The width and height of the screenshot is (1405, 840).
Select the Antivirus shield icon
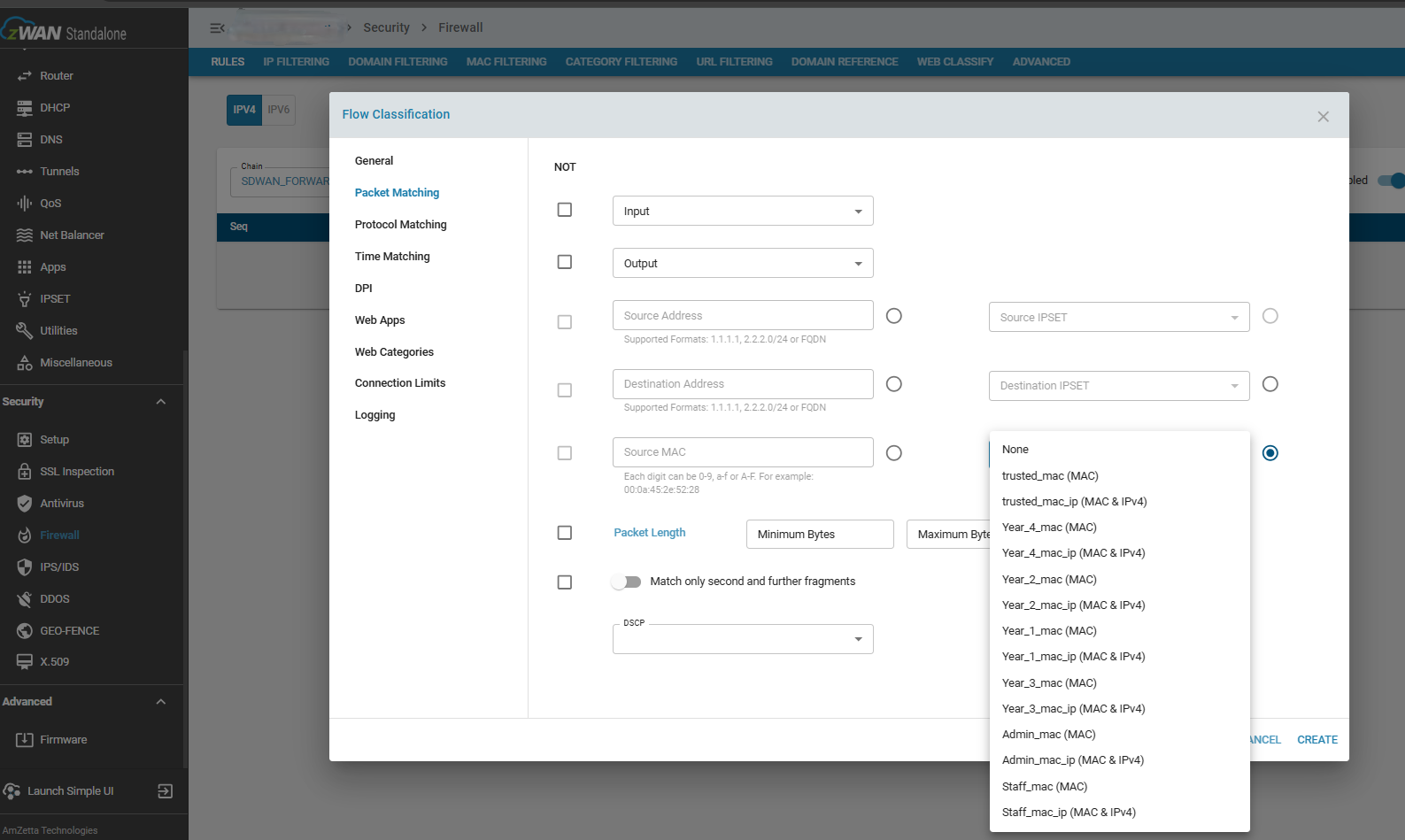tap(24, 503)
